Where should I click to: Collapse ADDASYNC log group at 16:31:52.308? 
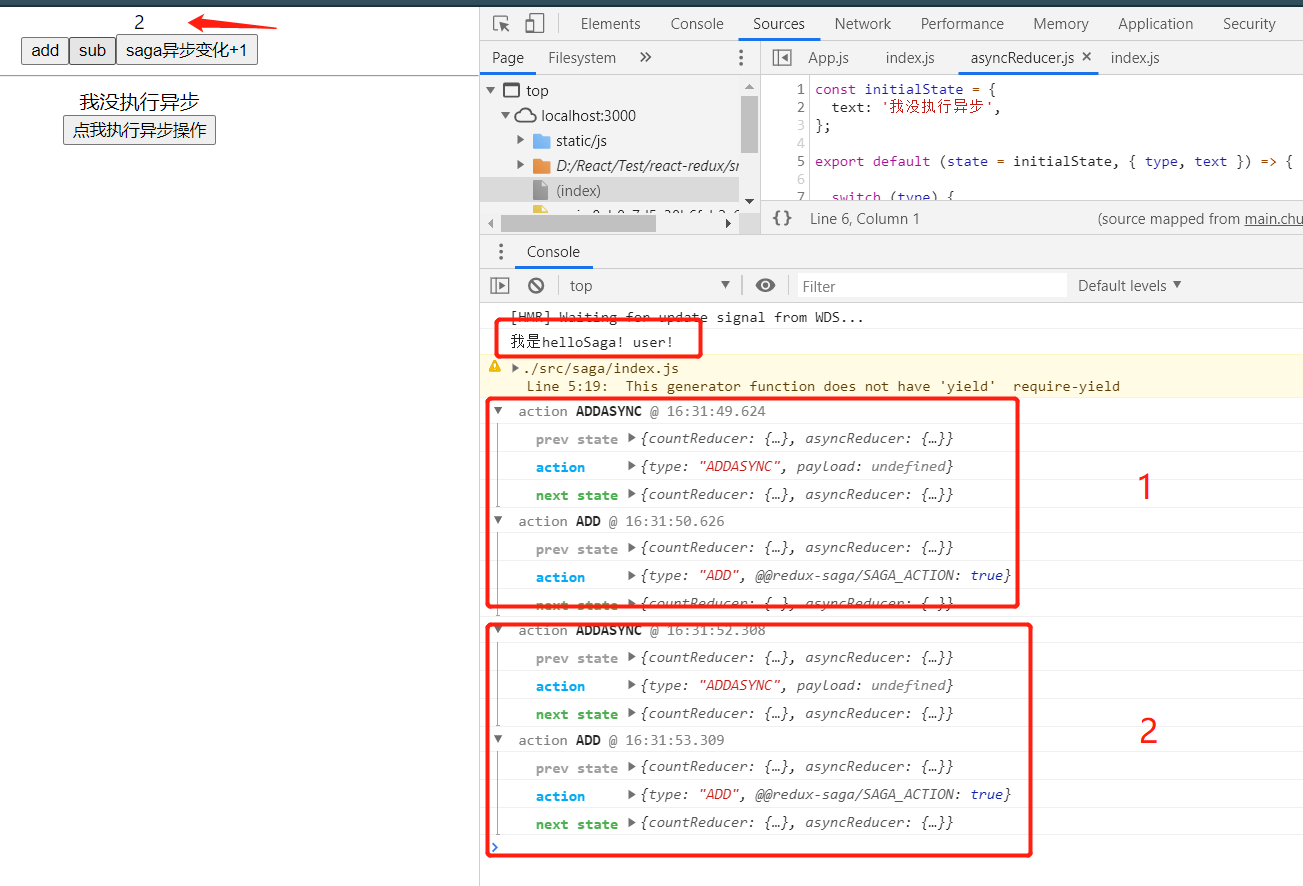(498, 631)
